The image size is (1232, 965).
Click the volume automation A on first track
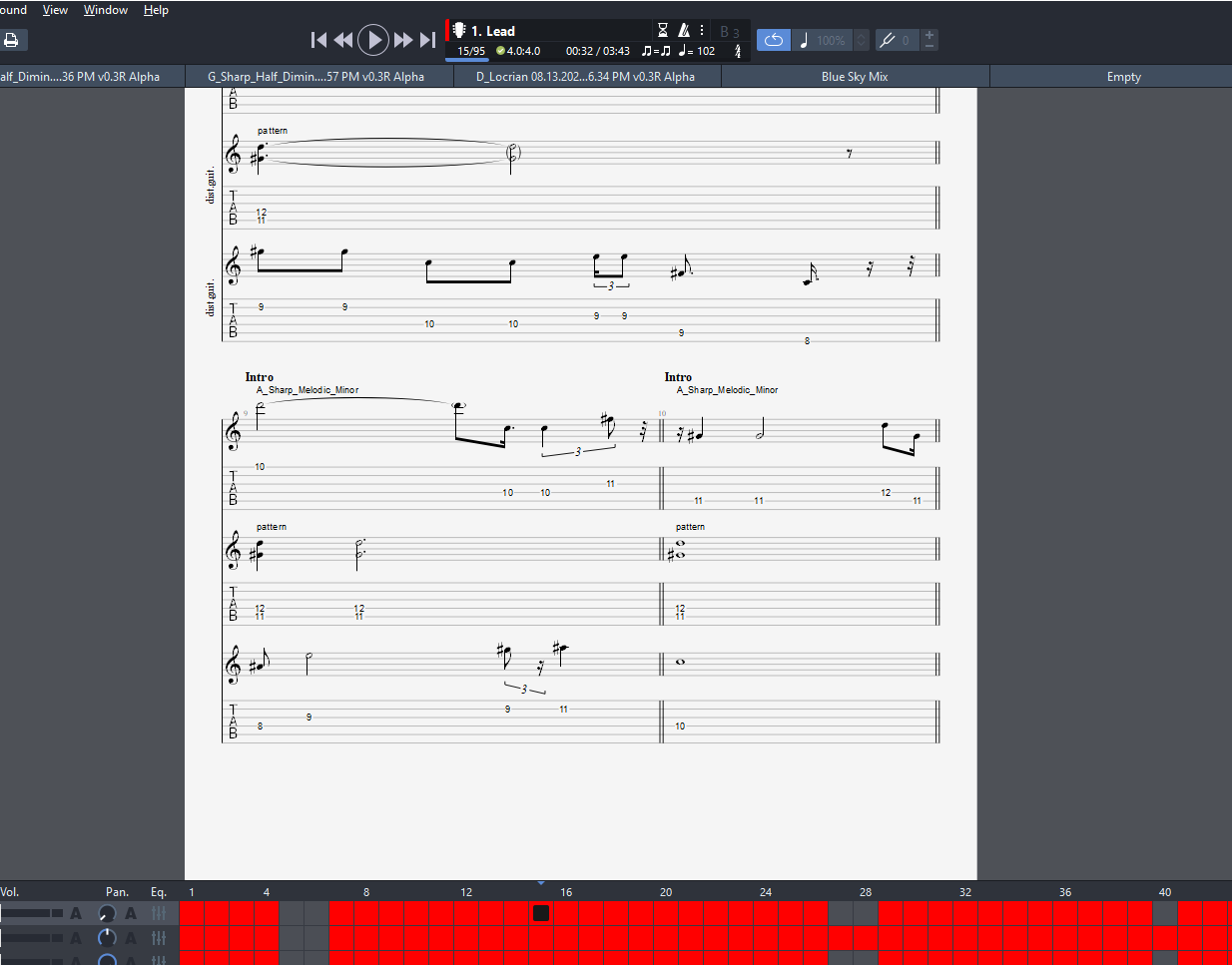click(x=76, y=913)
